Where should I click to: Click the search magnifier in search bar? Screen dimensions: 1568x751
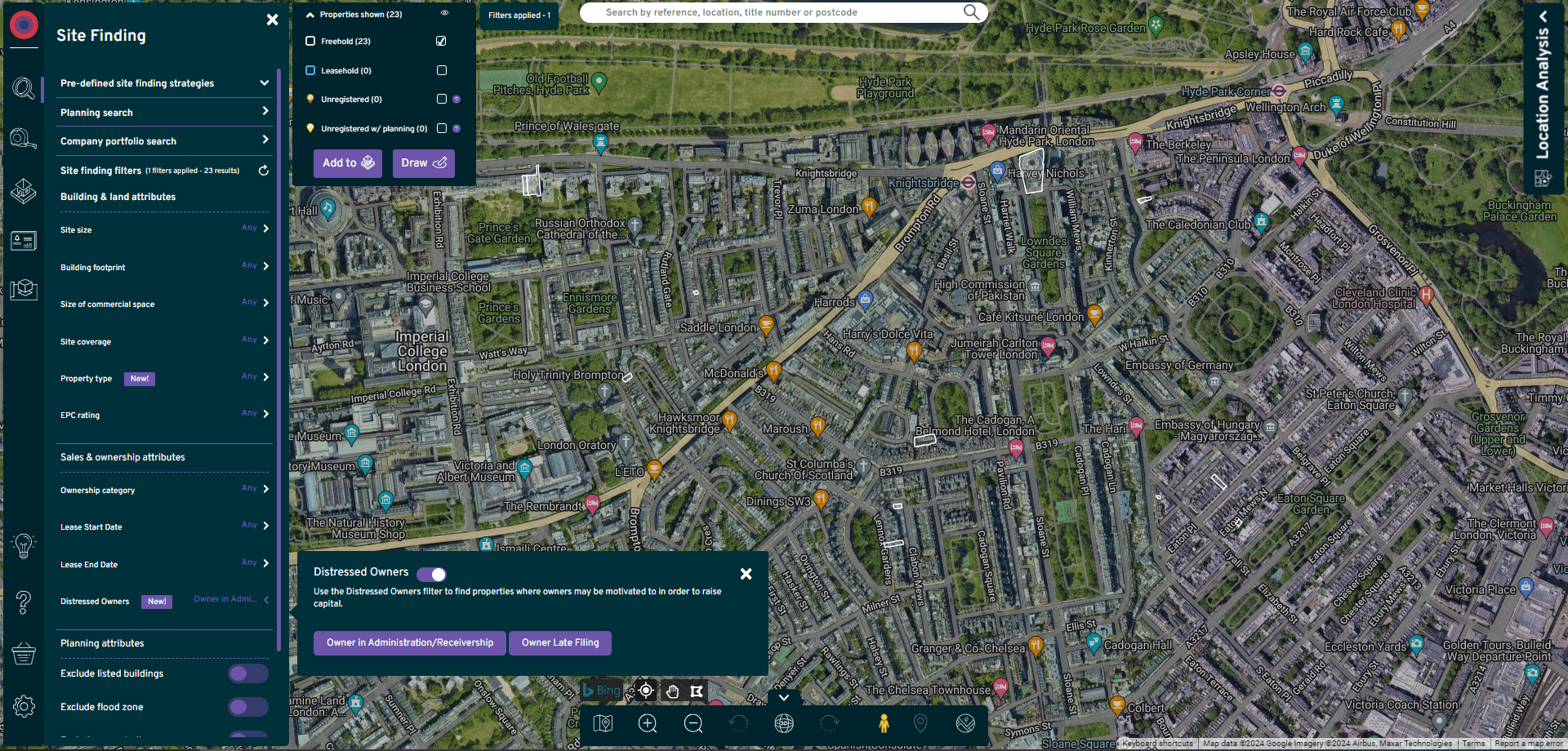(971, 12)
